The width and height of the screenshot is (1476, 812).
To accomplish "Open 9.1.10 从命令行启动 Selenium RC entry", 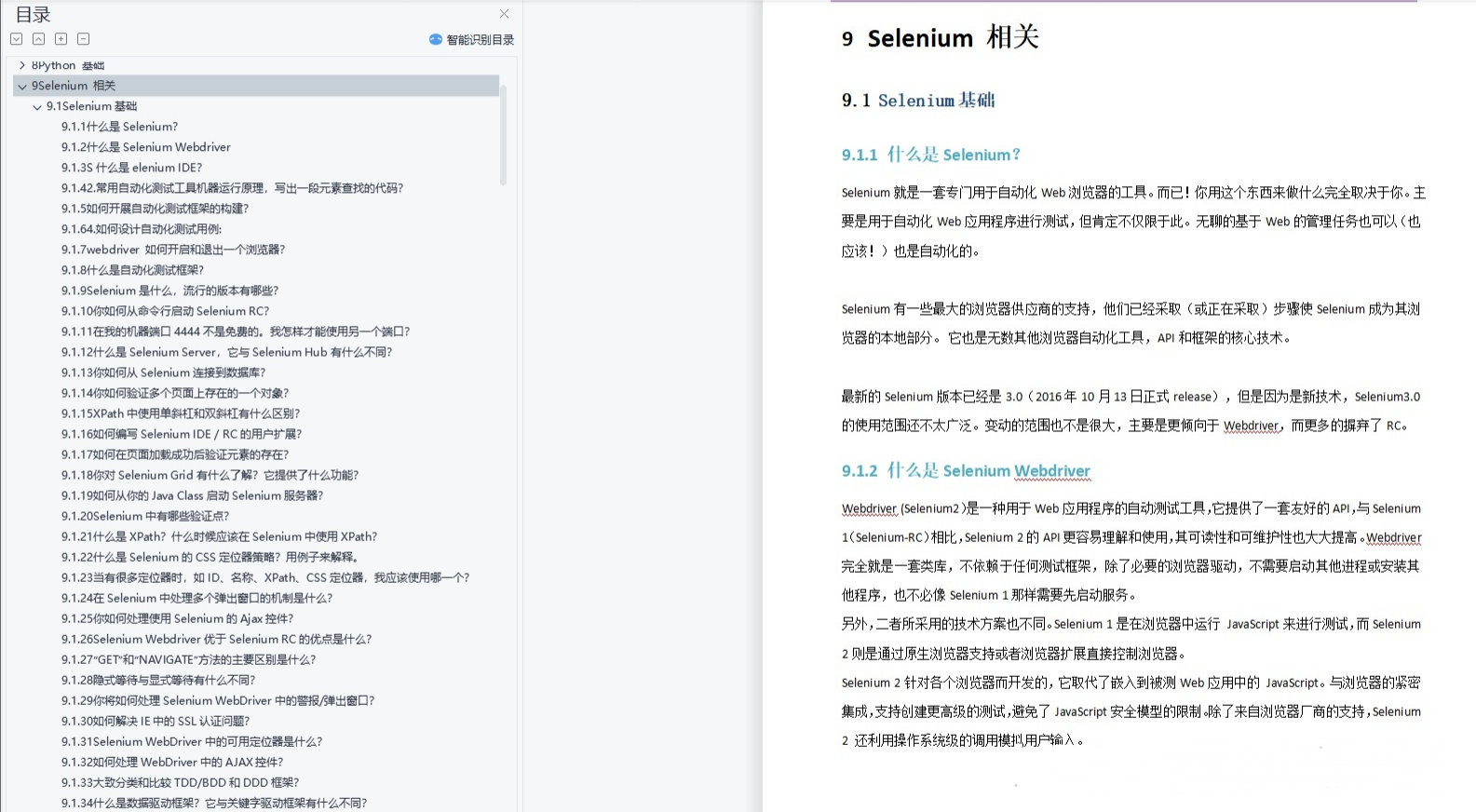I will (165, 311).
